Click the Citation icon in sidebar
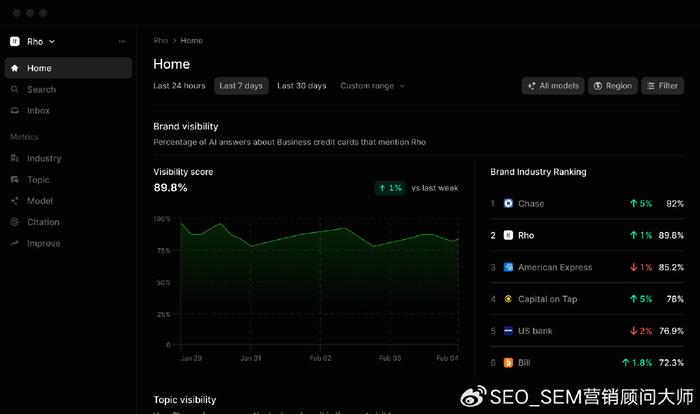The height and width of the screenshot is (414, 700). tap(15, 222)
